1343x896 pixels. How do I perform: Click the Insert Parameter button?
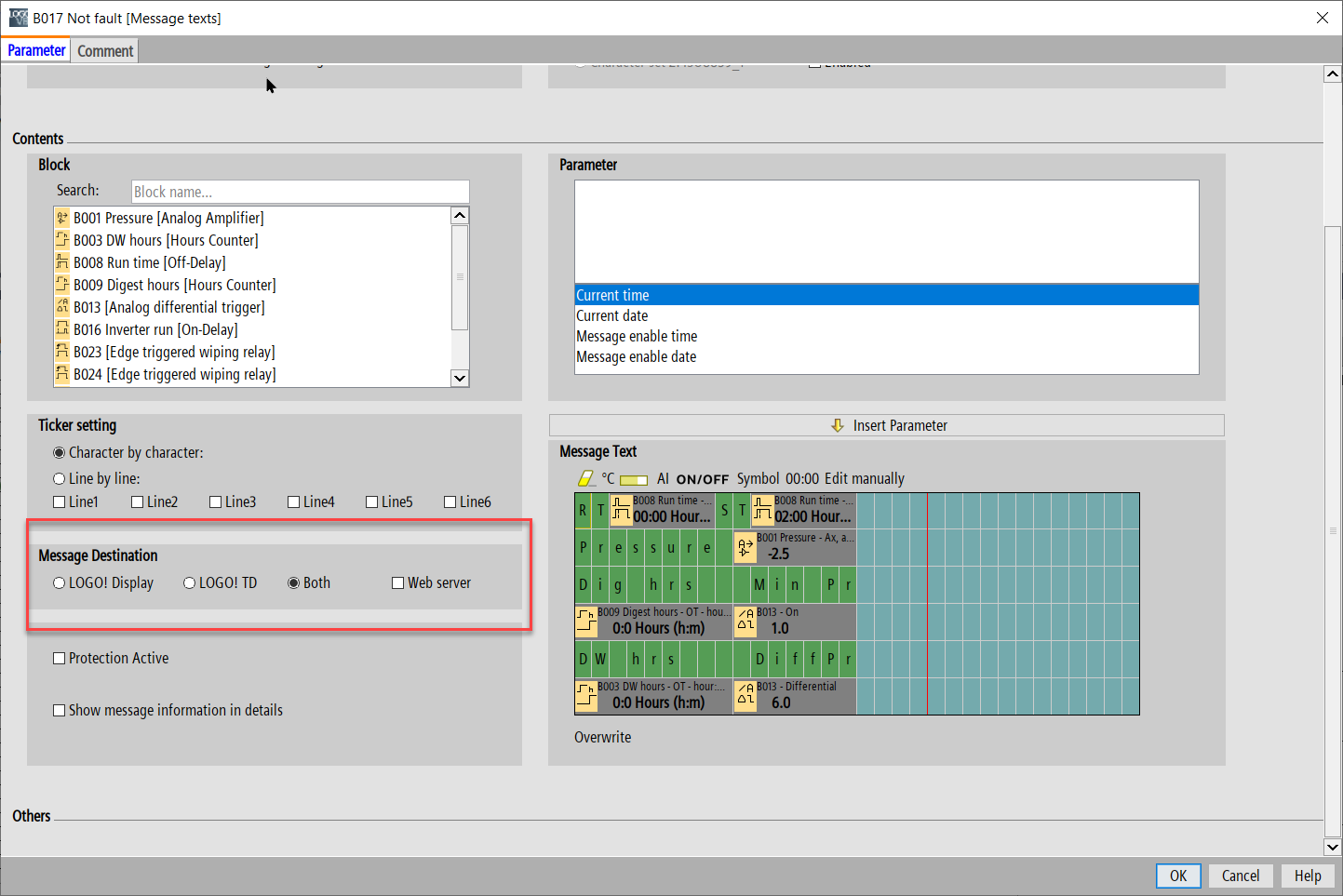coord(886,425)
